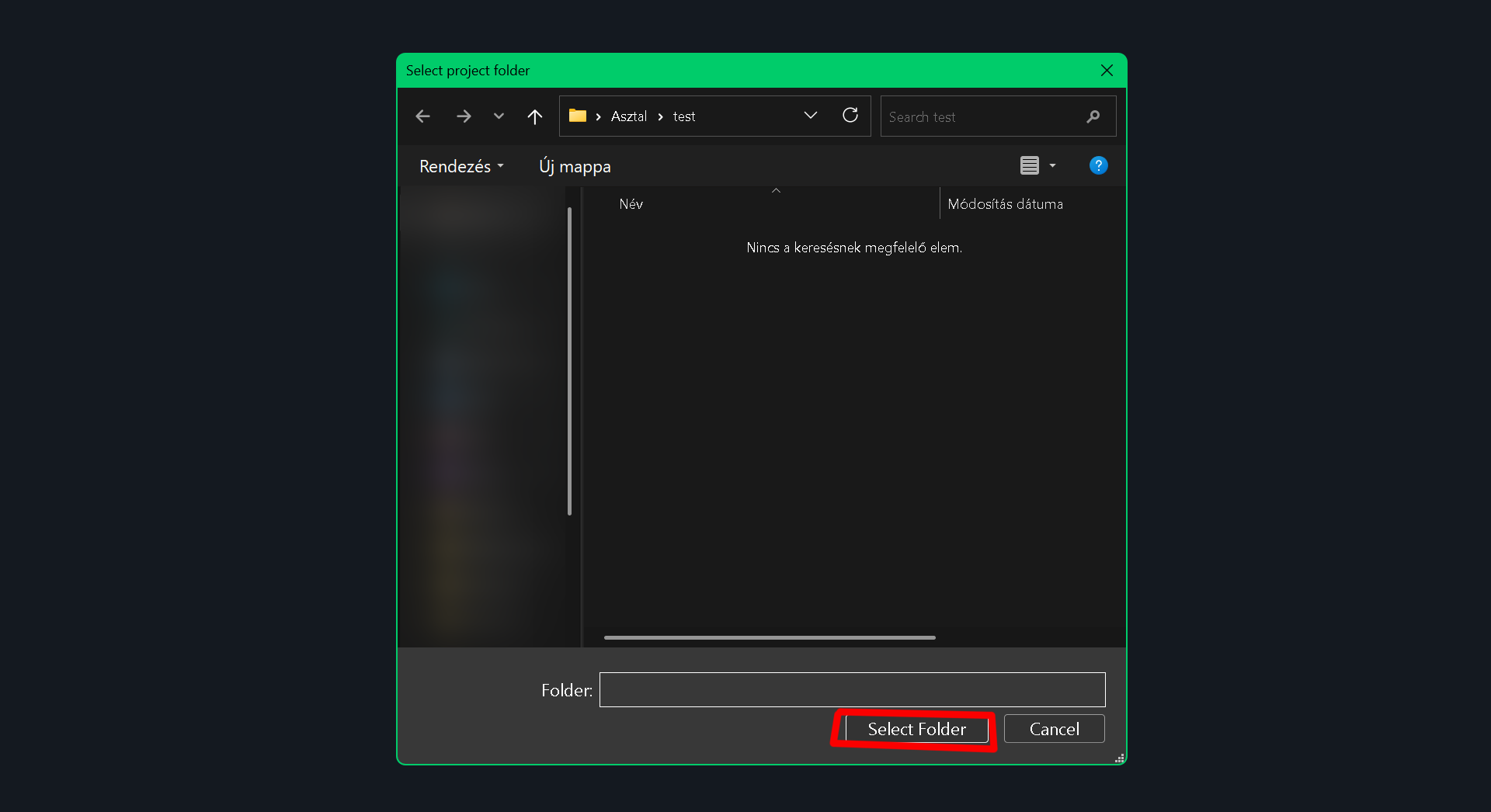Screen dimensions: 1491x812
Task: Change view with the view layout icon
Action: 1029,165
